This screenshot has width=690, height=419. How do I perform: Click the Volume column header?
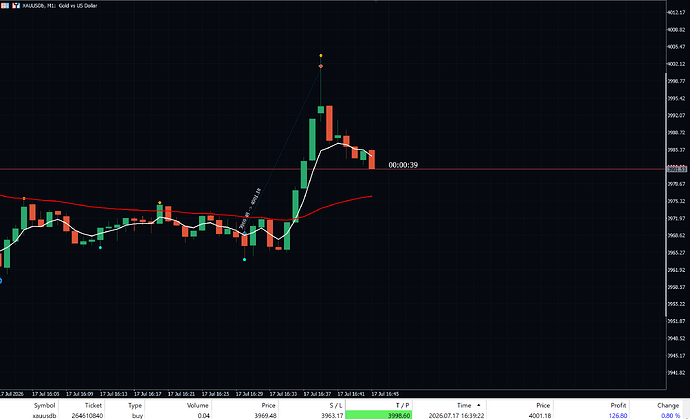click(198, 405)
